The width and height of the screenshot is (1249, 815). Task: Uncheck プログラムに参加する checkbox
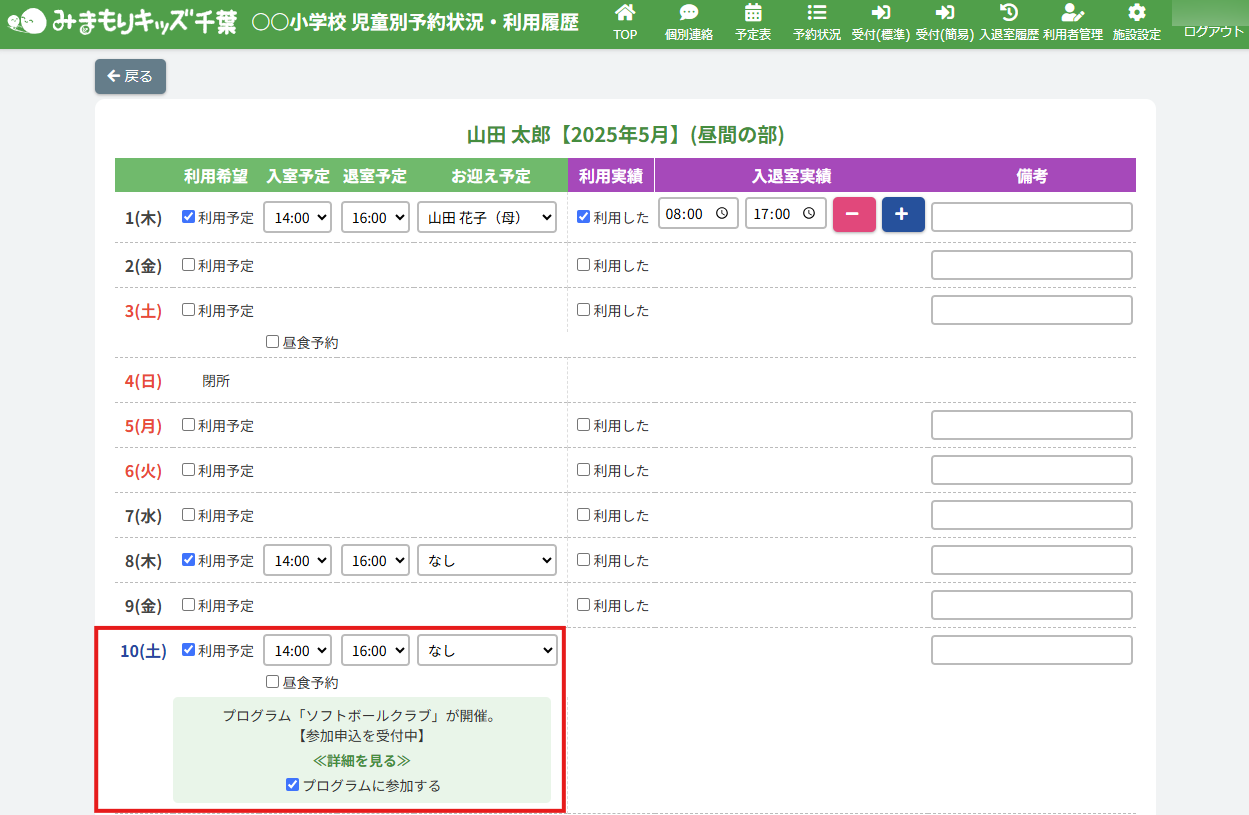[x=293, y=785]
